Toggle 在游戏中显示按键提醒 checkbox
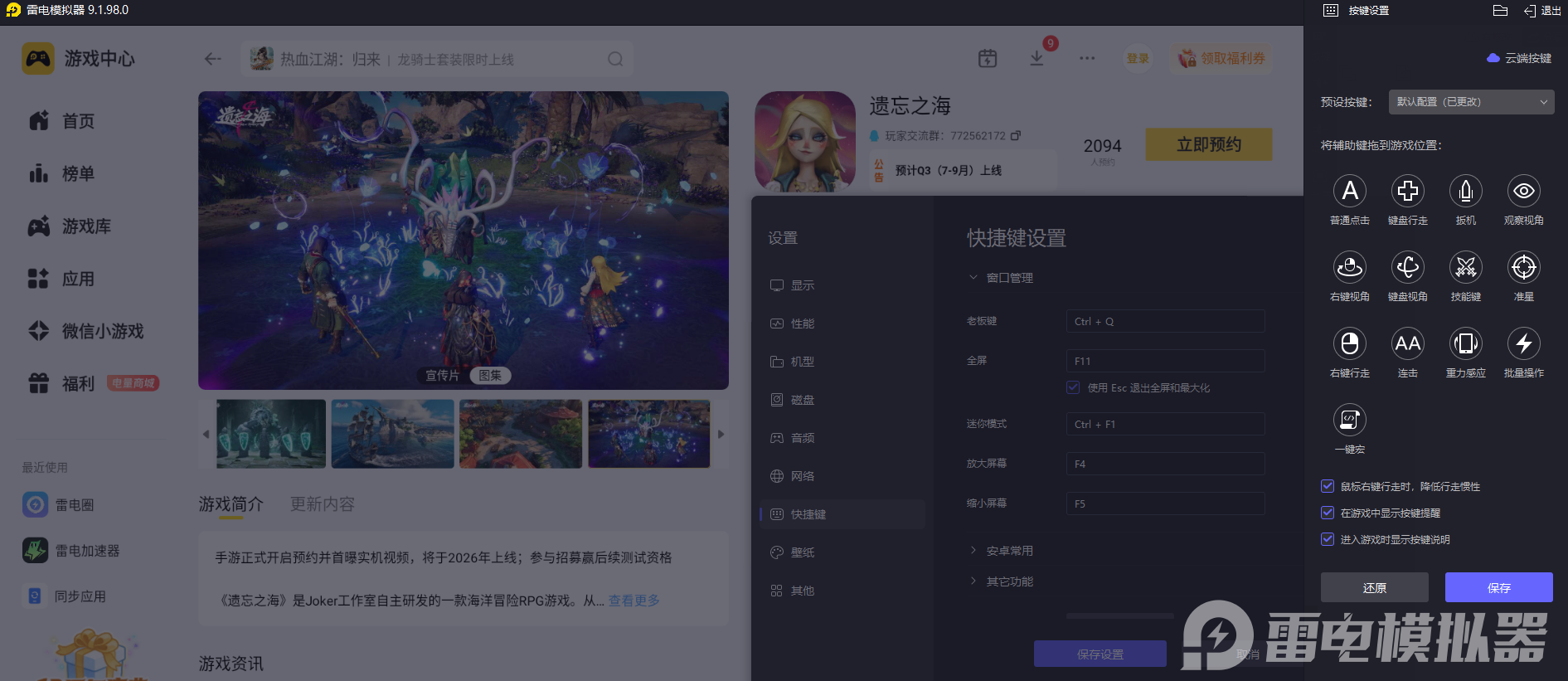This screenshot has width=1568, height=681. pos(1328,513)
